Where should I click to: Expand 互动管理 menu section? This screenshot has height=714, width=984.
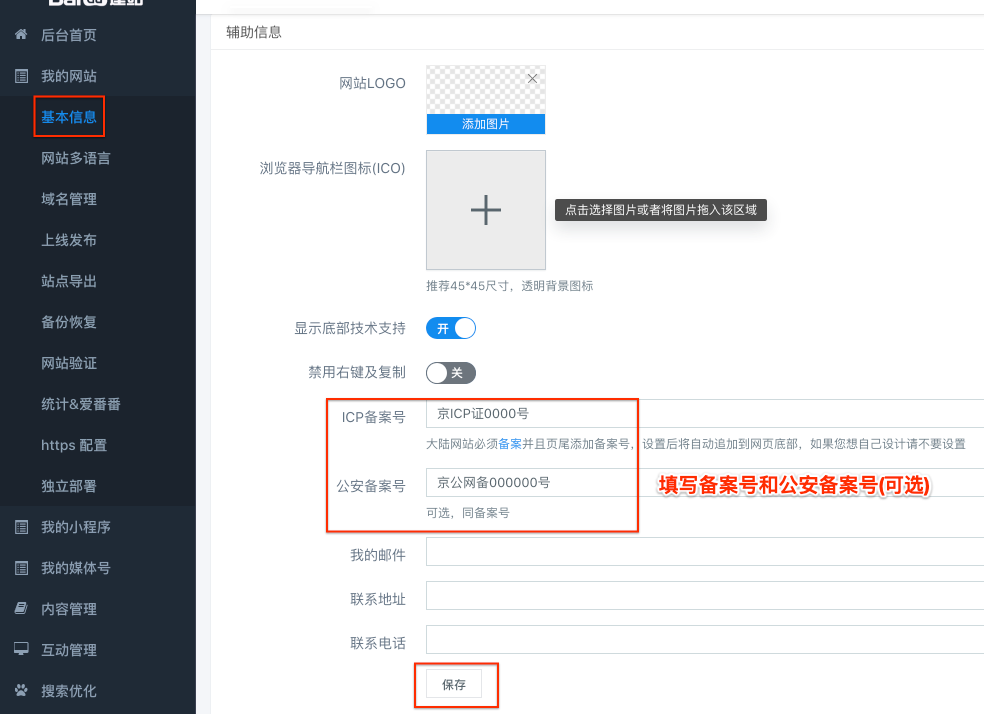69,650
